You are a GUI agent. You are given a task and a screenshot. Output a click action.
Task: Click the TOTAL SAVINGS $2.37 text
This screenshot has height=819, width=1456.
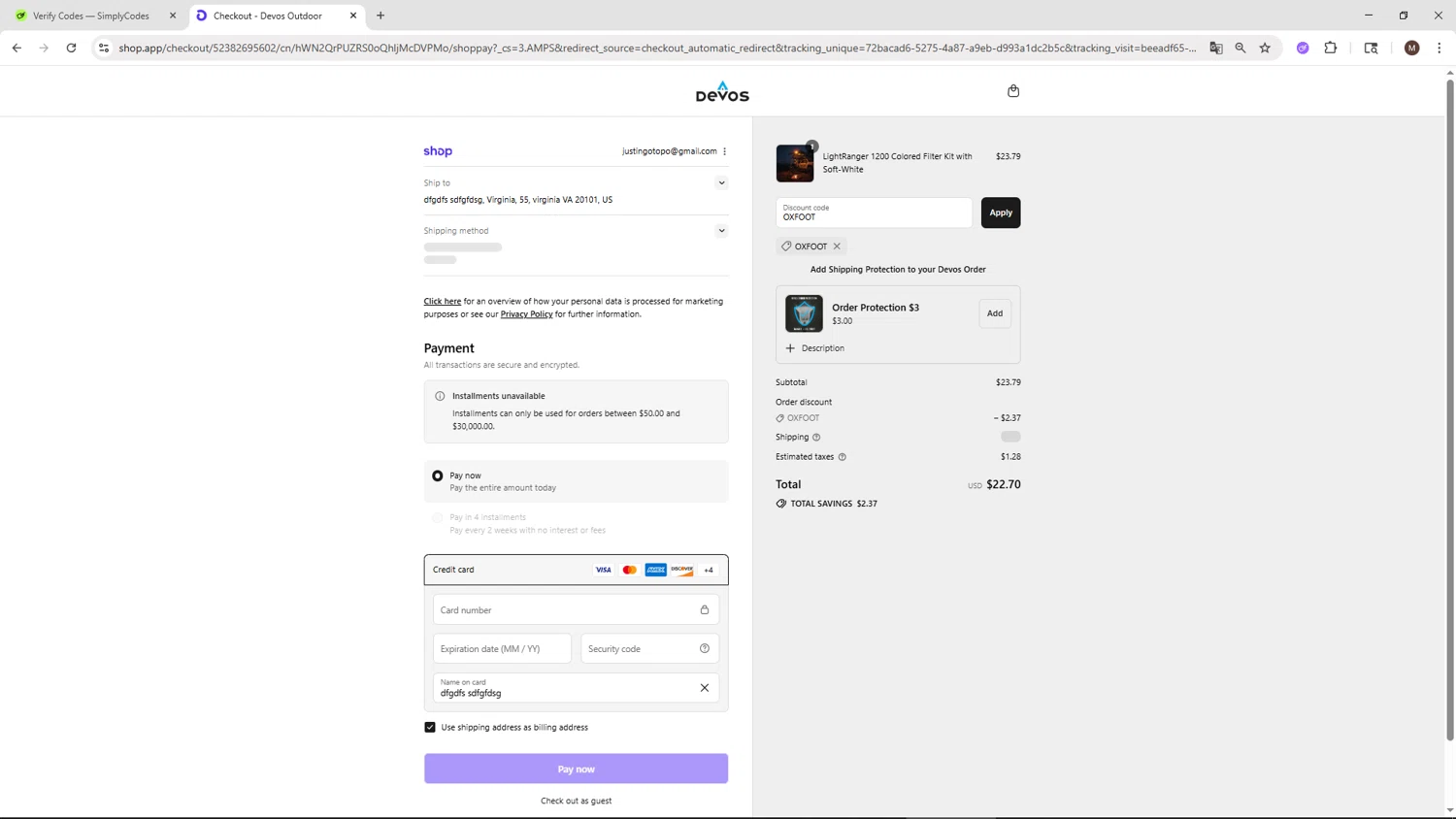[834, 504]
